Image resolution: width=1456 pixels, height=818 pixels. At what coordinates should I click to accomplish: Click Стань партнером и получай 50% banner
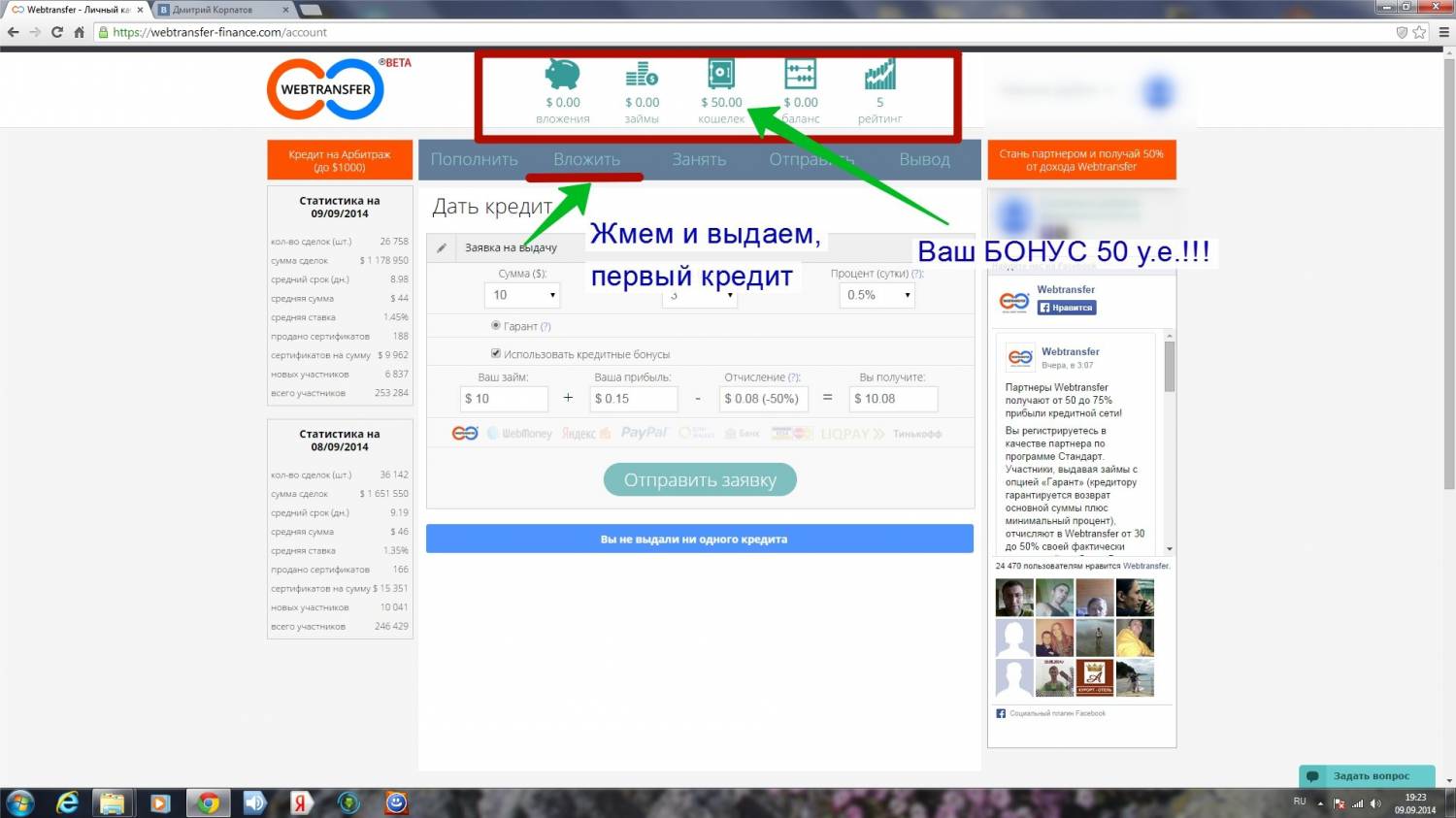1081,160
